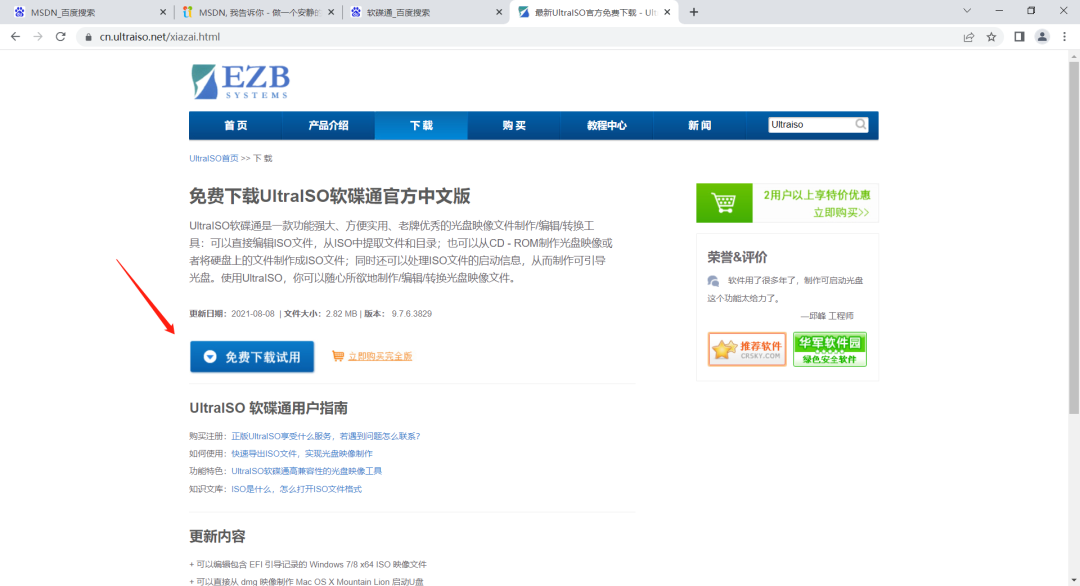Click the Huajun software green badge
Screen dimensions: 1080x586
(x=829, y=349)
